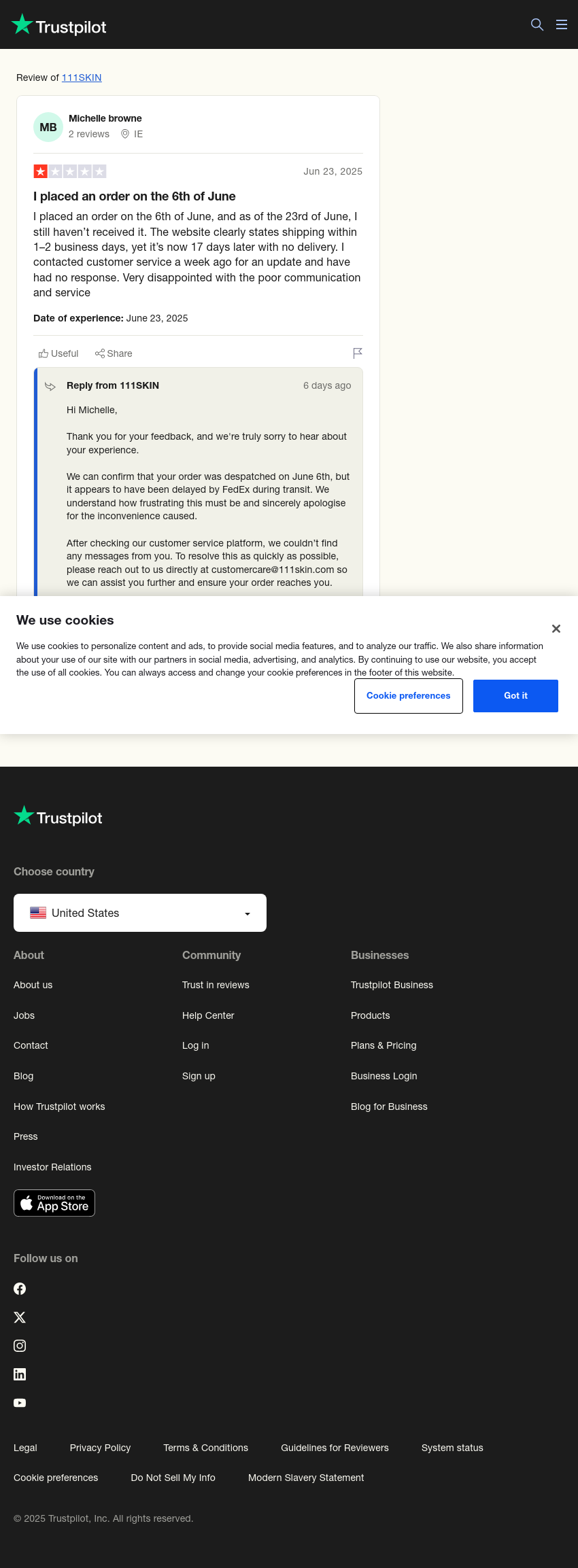Click the footer Trustpilot logo
The height and width of the screenshot is (1568, 578).
[58, 816]
